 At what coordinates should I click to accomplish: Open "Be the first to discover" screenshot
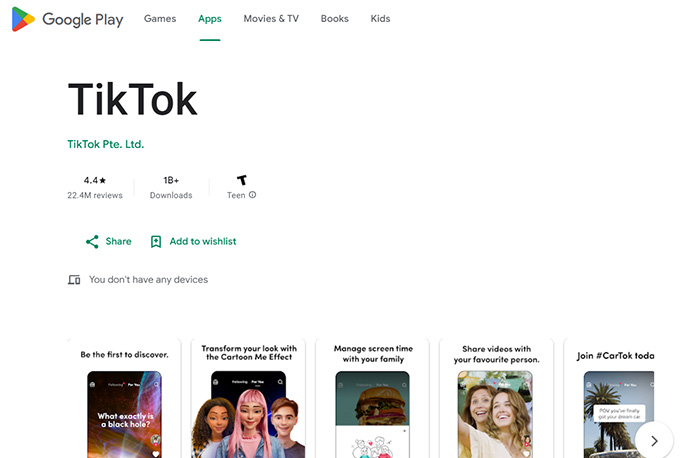tap(124, 398)
